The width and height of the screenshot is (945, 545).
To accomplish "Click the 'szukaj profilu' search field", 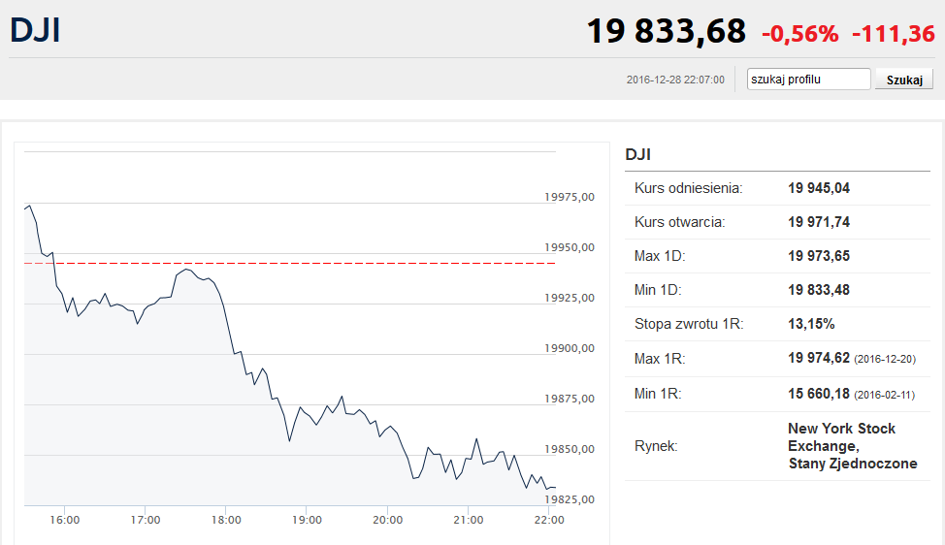I will 808,79.
